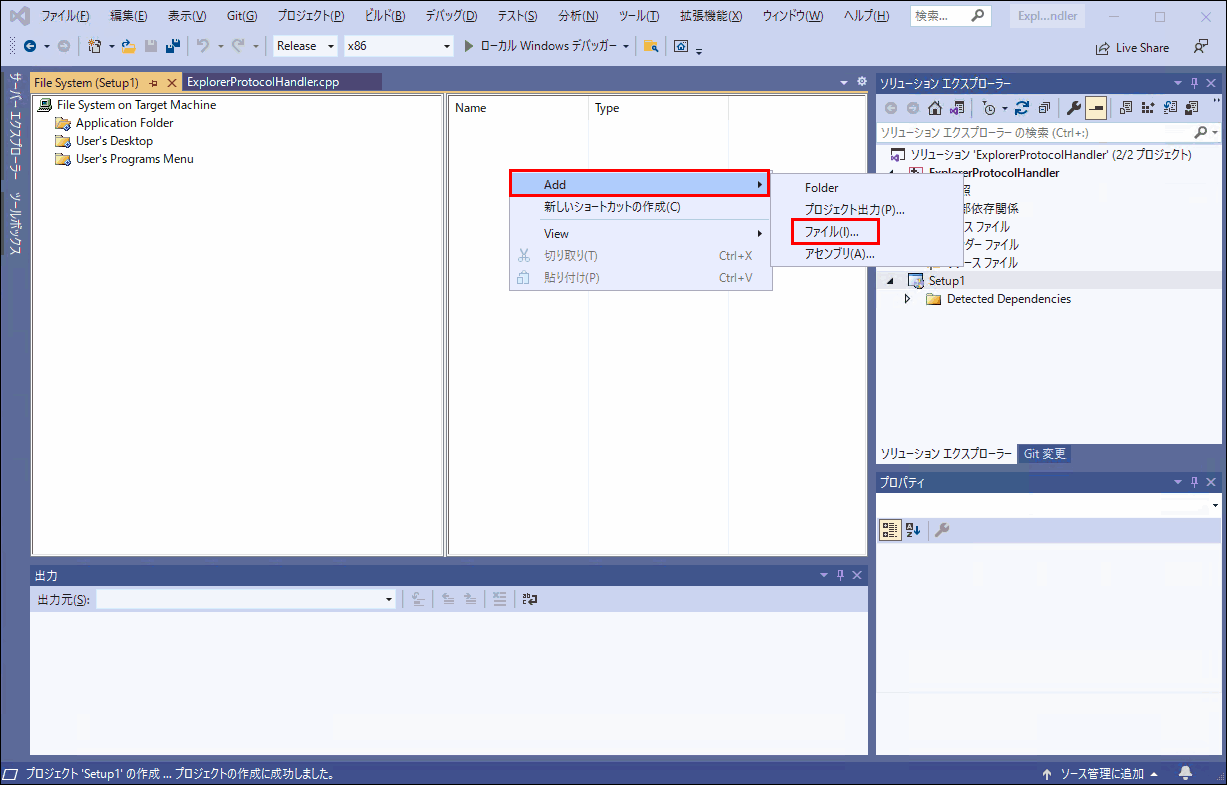Click the Clear All icon in Output panel

click(500, 599)
